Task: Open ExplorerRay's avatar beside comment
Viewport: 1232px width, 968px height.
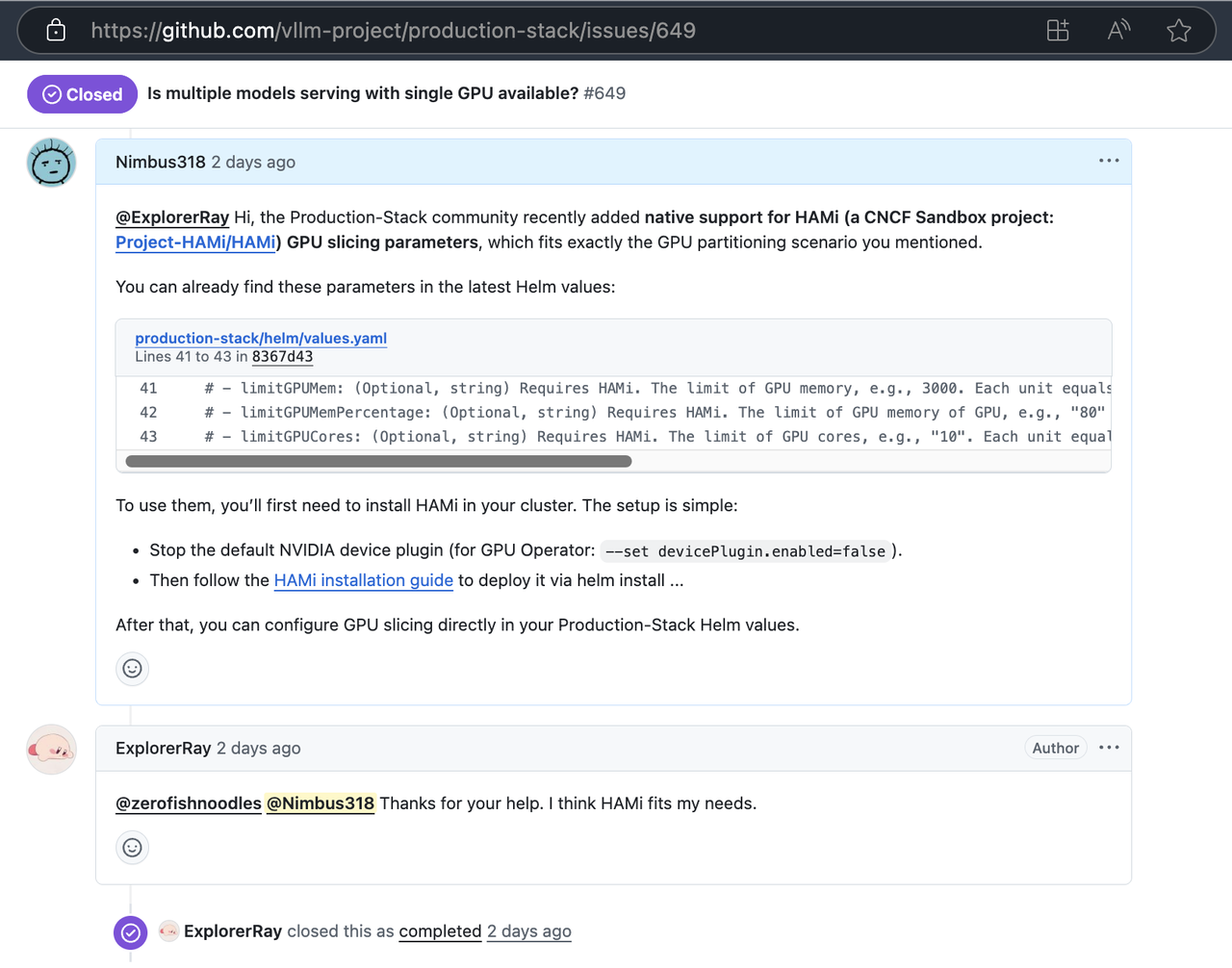Action: tap(51, 749)
